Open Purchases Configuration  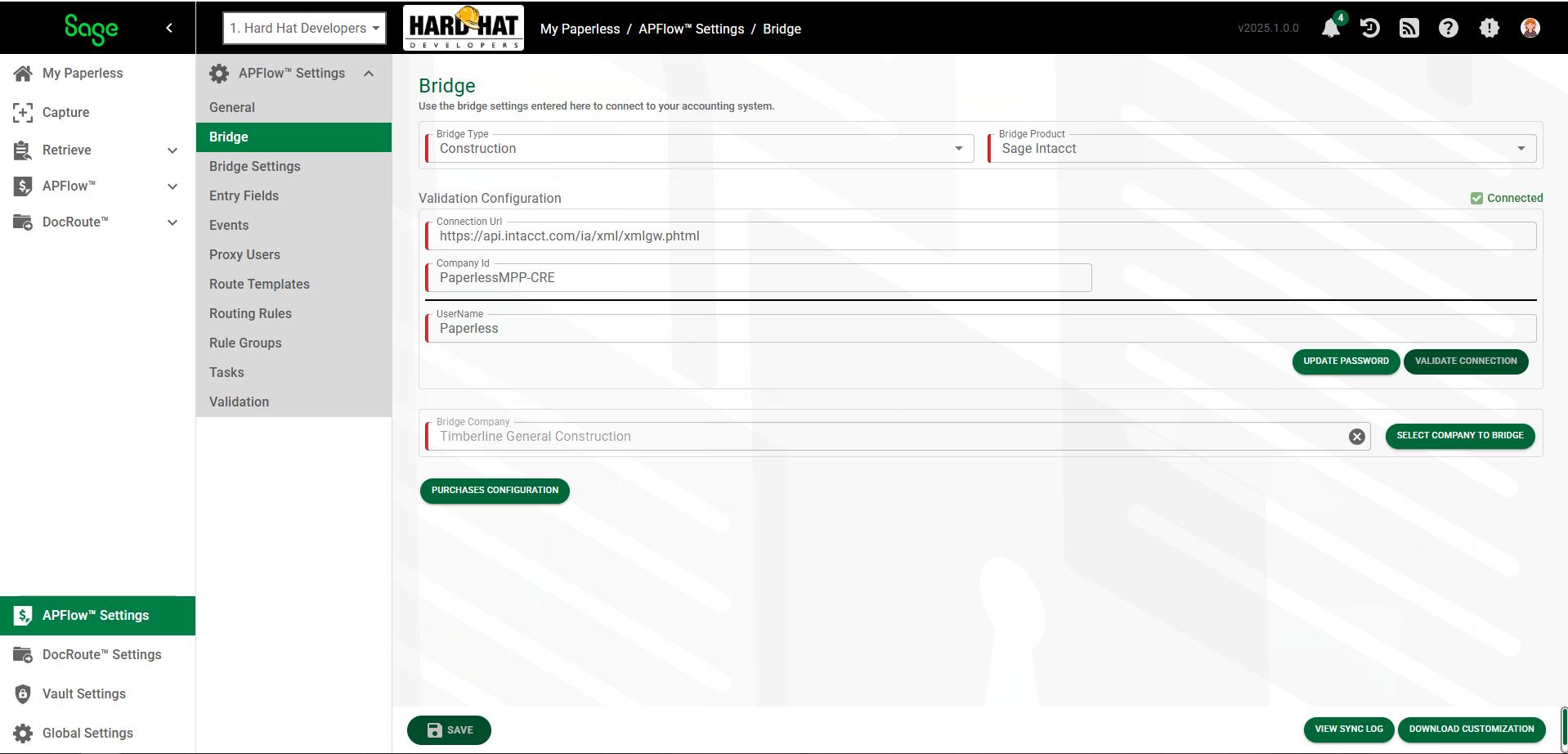[495, 490]
